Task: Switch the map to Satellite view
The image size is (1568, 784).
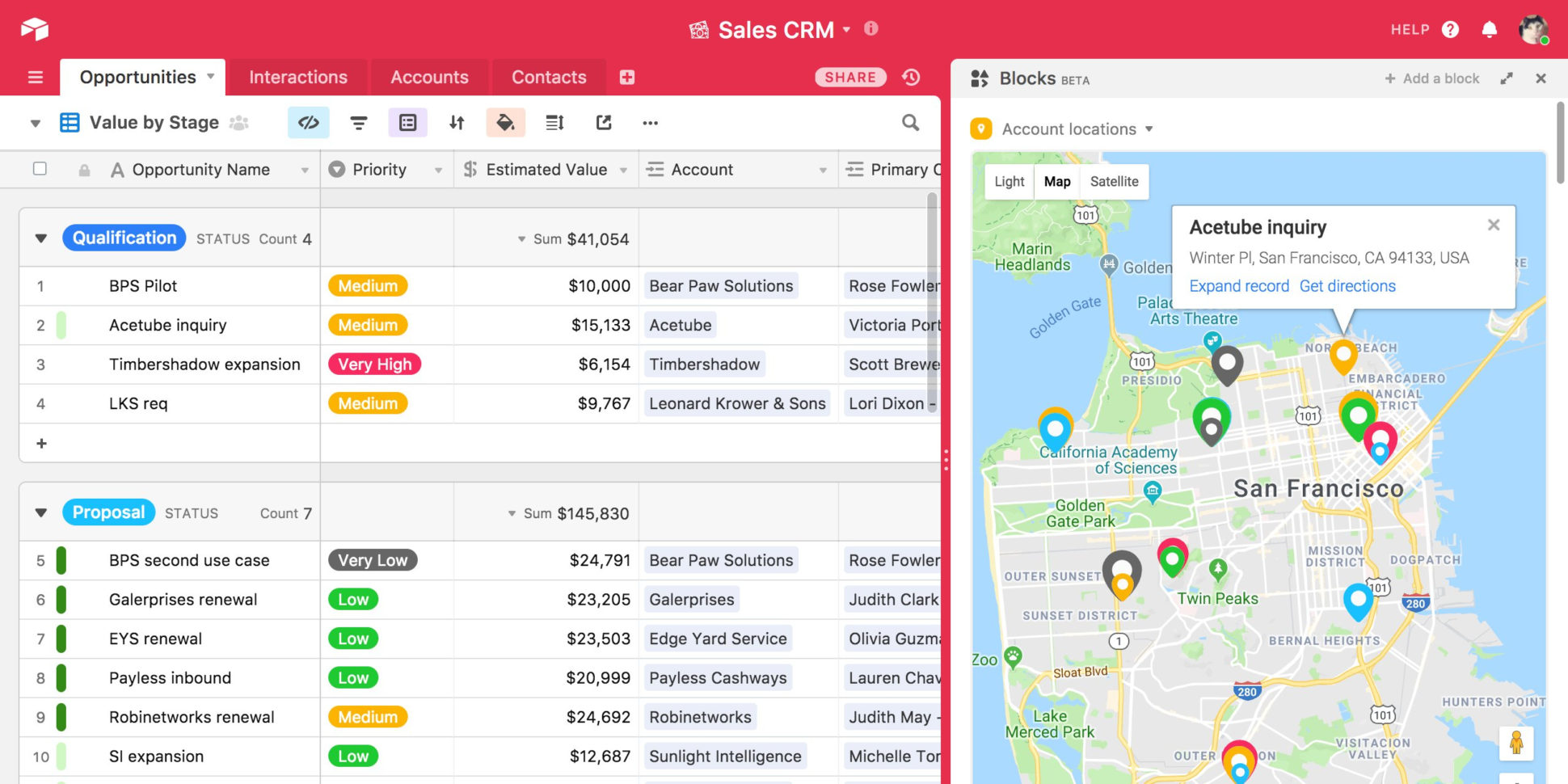Action: pyautogui.click(x=1114, y=181)
